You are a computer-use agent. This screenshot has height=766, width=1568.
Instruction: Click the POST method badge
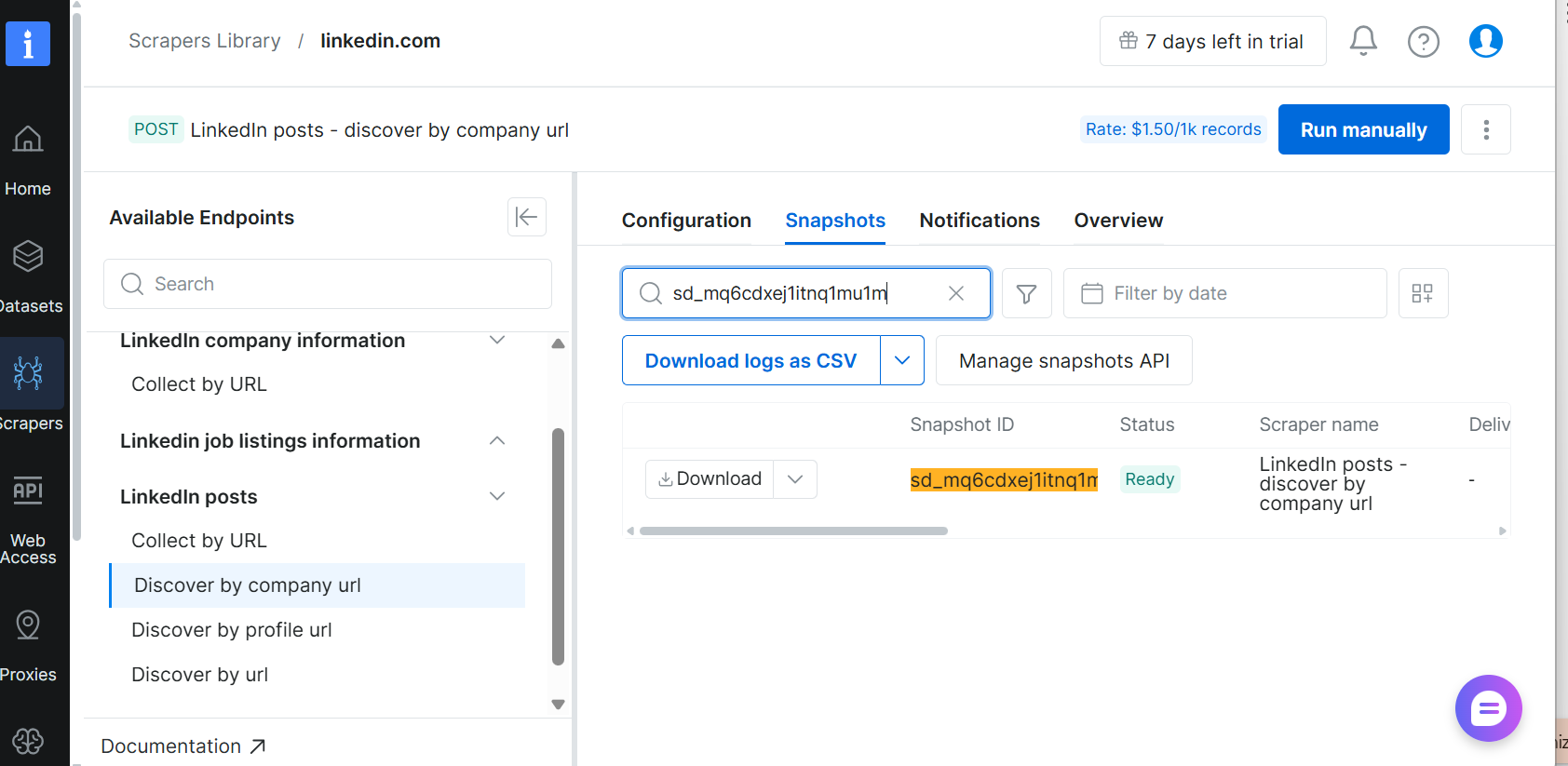click(155, 129)
